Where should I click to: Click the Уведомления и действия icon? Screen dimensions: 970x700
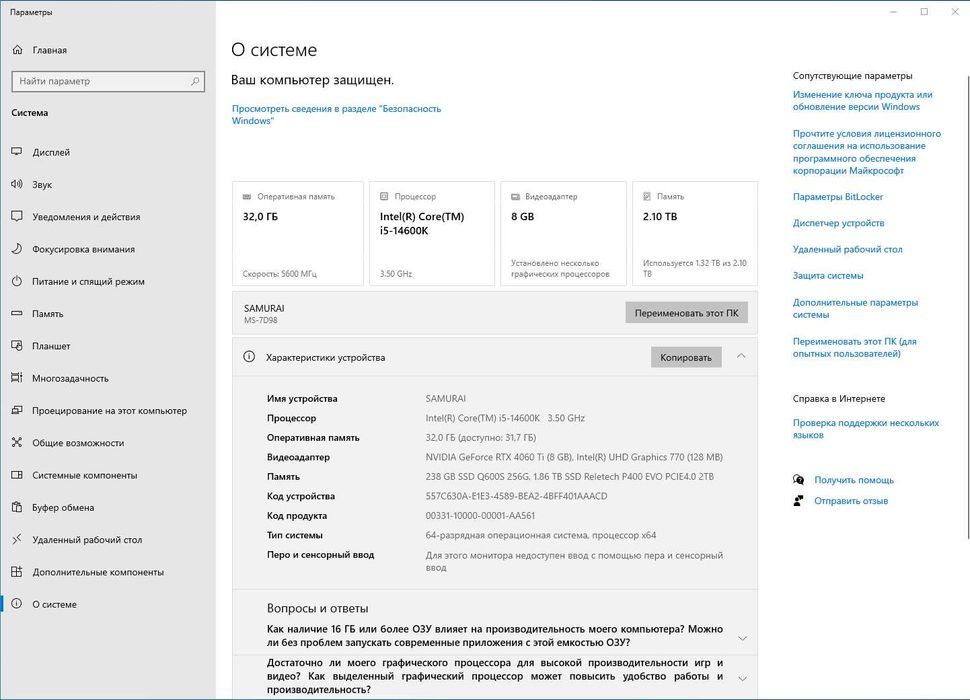pos(17,216)
